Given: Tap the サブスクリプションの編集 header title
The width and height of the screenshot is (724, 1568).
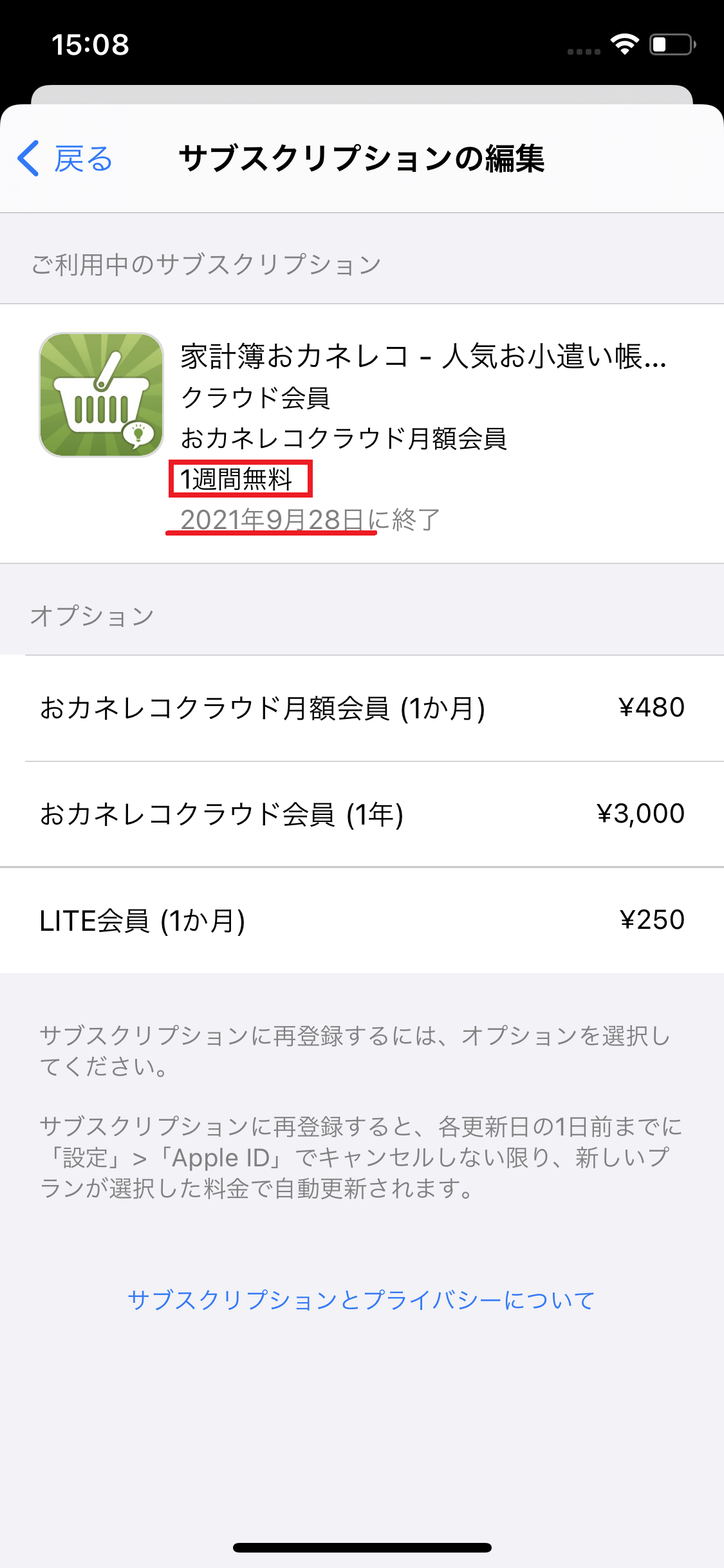Looking at the screenshot, I should point(362,158).
